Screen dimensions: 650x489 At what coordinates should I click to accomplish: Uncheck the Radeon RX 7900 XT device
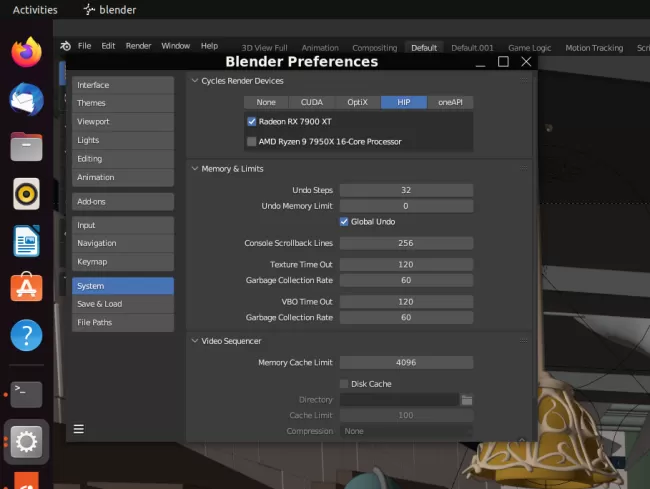click(252, 121)
